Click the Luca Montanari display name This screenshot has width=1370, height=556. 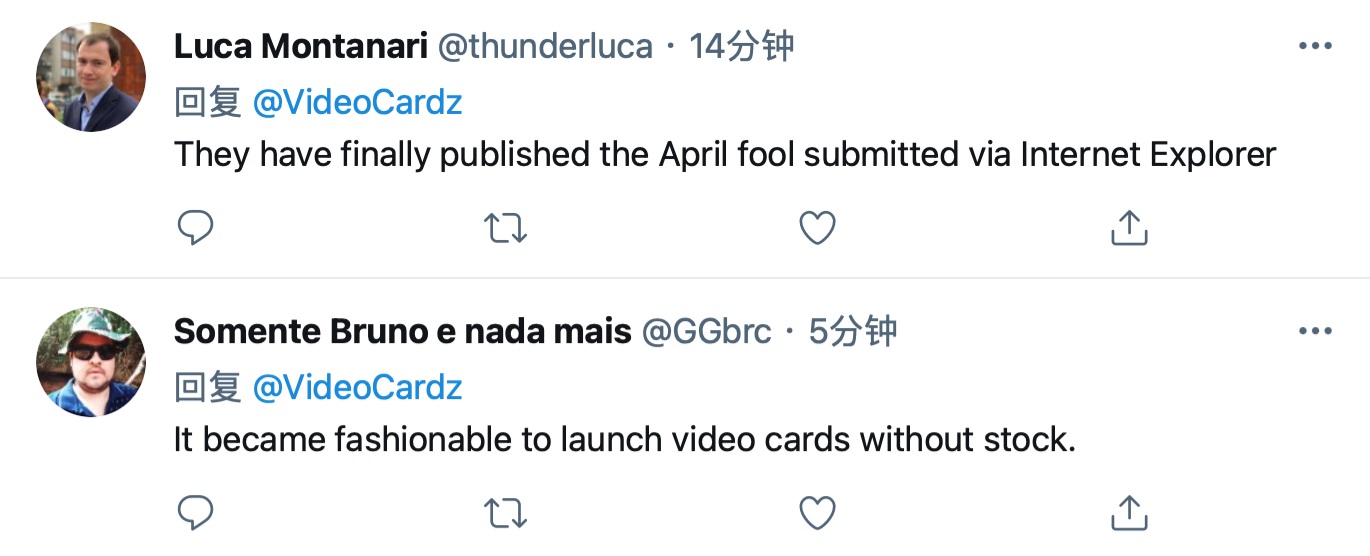(300, 46)
